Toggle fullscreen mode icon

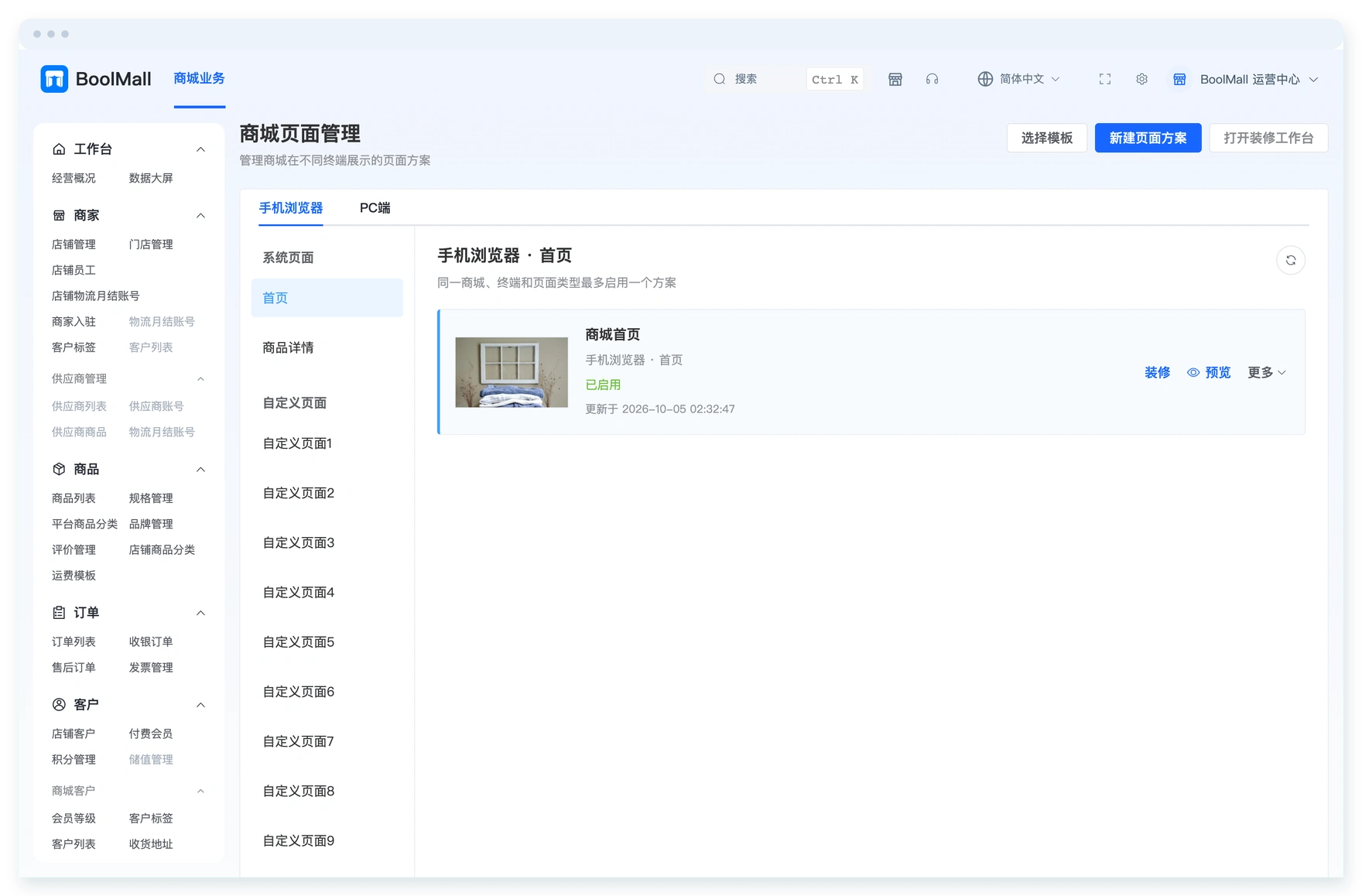tap(1104, 79)
